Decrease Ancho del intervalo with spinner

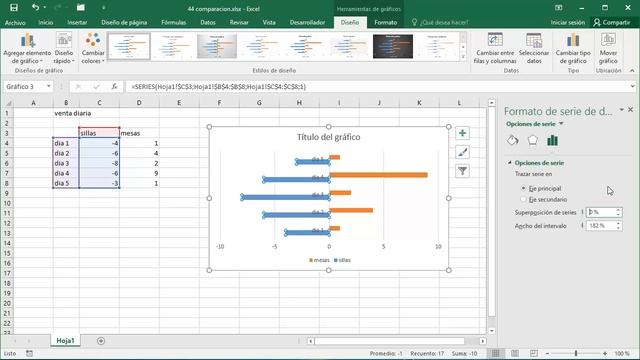pos(619,228)
